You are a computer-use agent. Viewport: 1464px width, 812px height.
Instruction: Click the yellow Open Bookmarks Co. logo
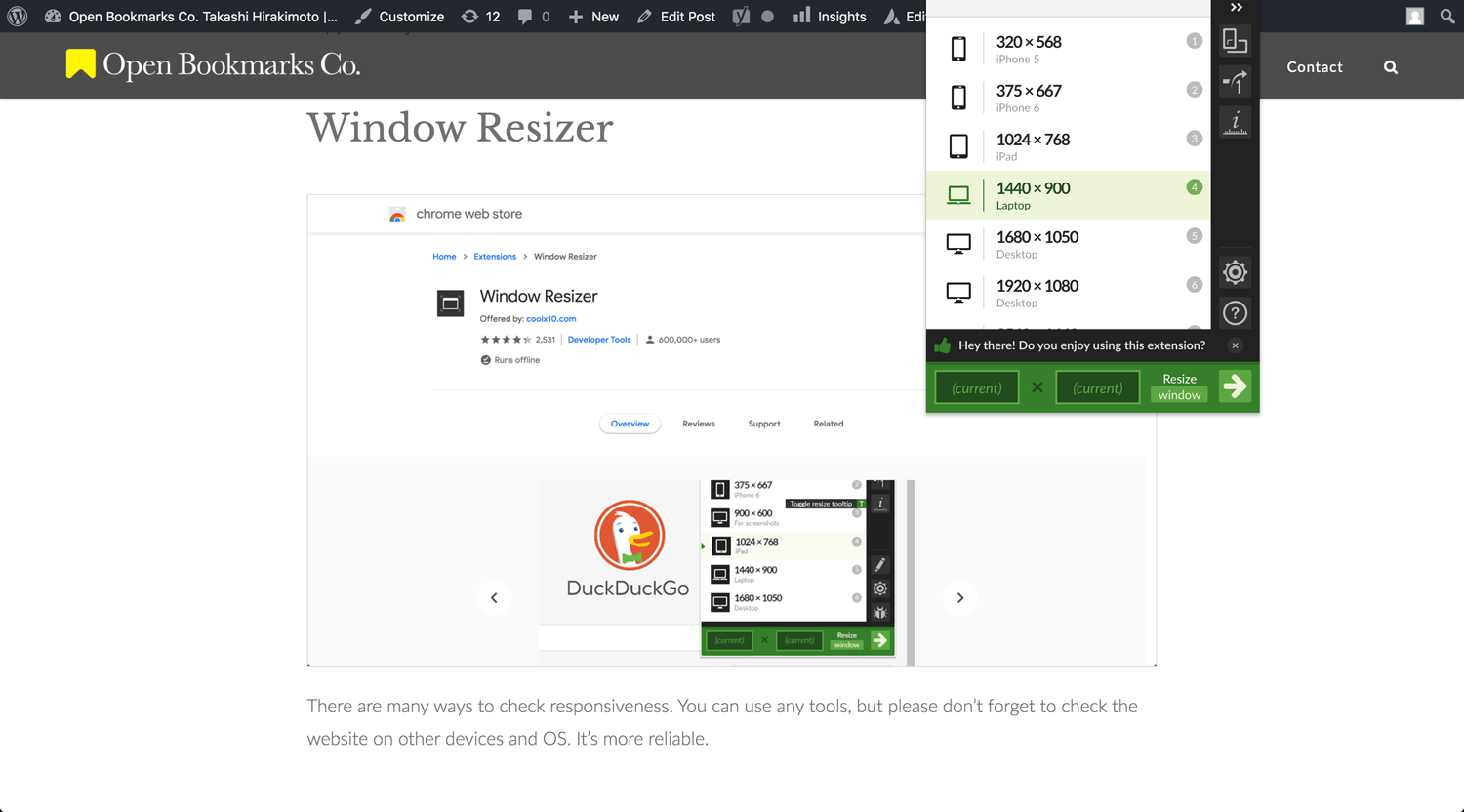[213, 65]
